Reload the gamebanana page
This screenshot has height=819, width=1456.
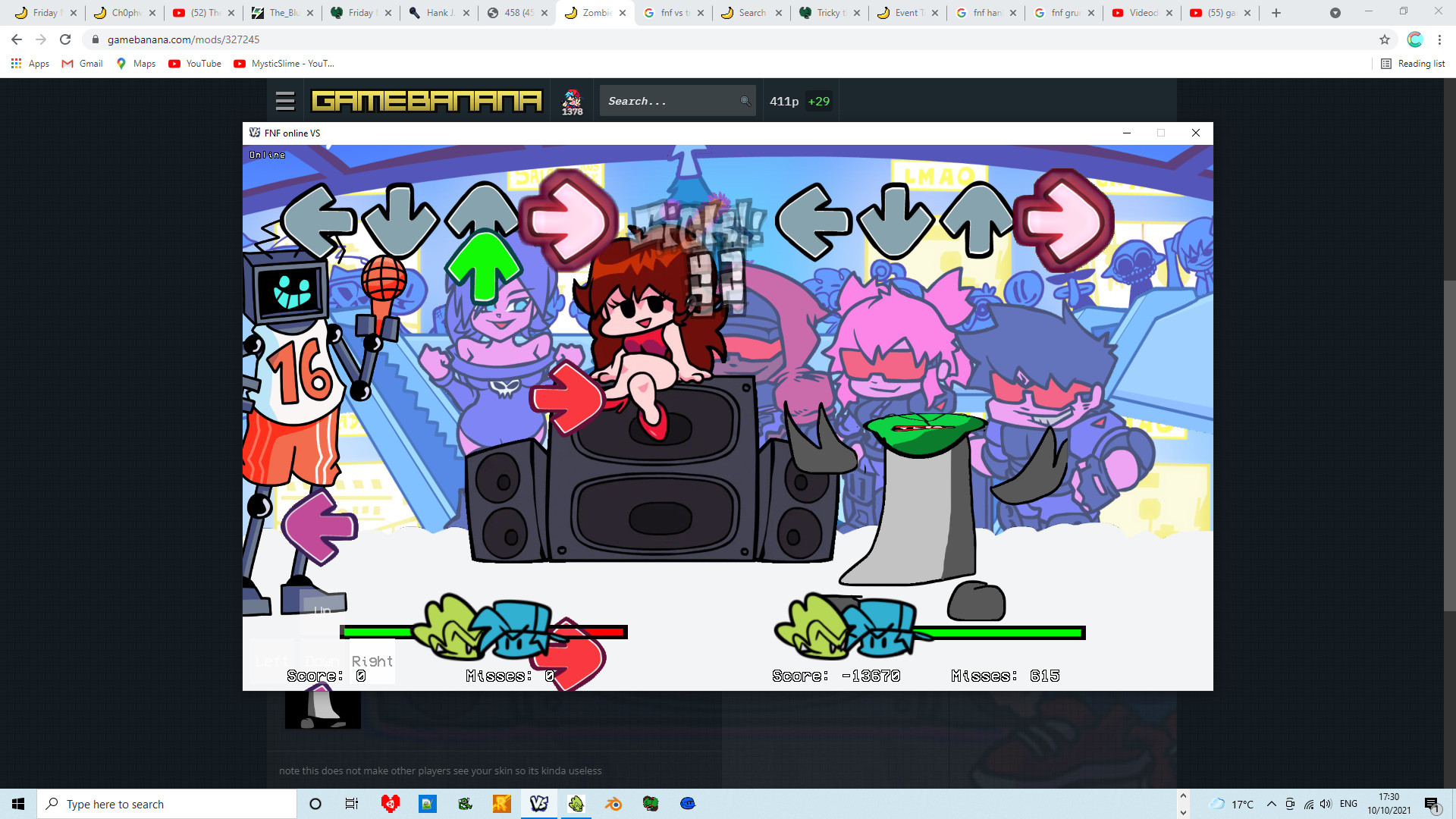pos(65,39)
